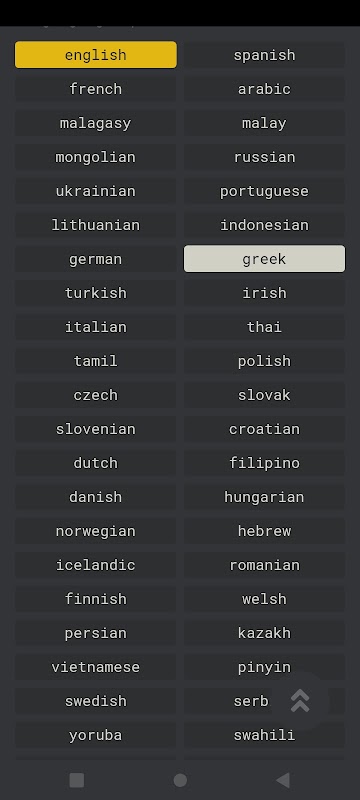Pick french language option
The width and height of the screenshot is (360, 800).
pos(96,89)
